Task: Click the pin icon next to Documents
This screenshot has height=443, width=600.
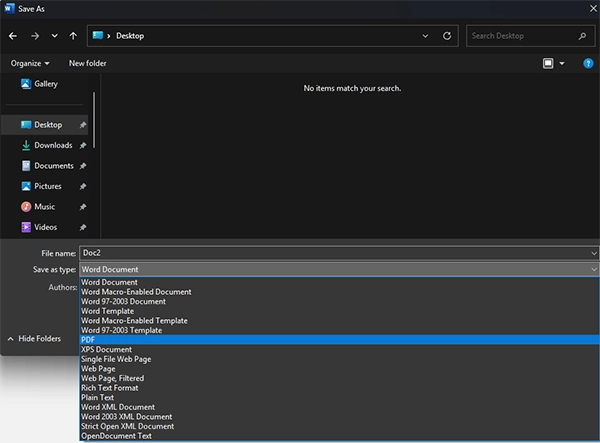Action: (83, 166)
